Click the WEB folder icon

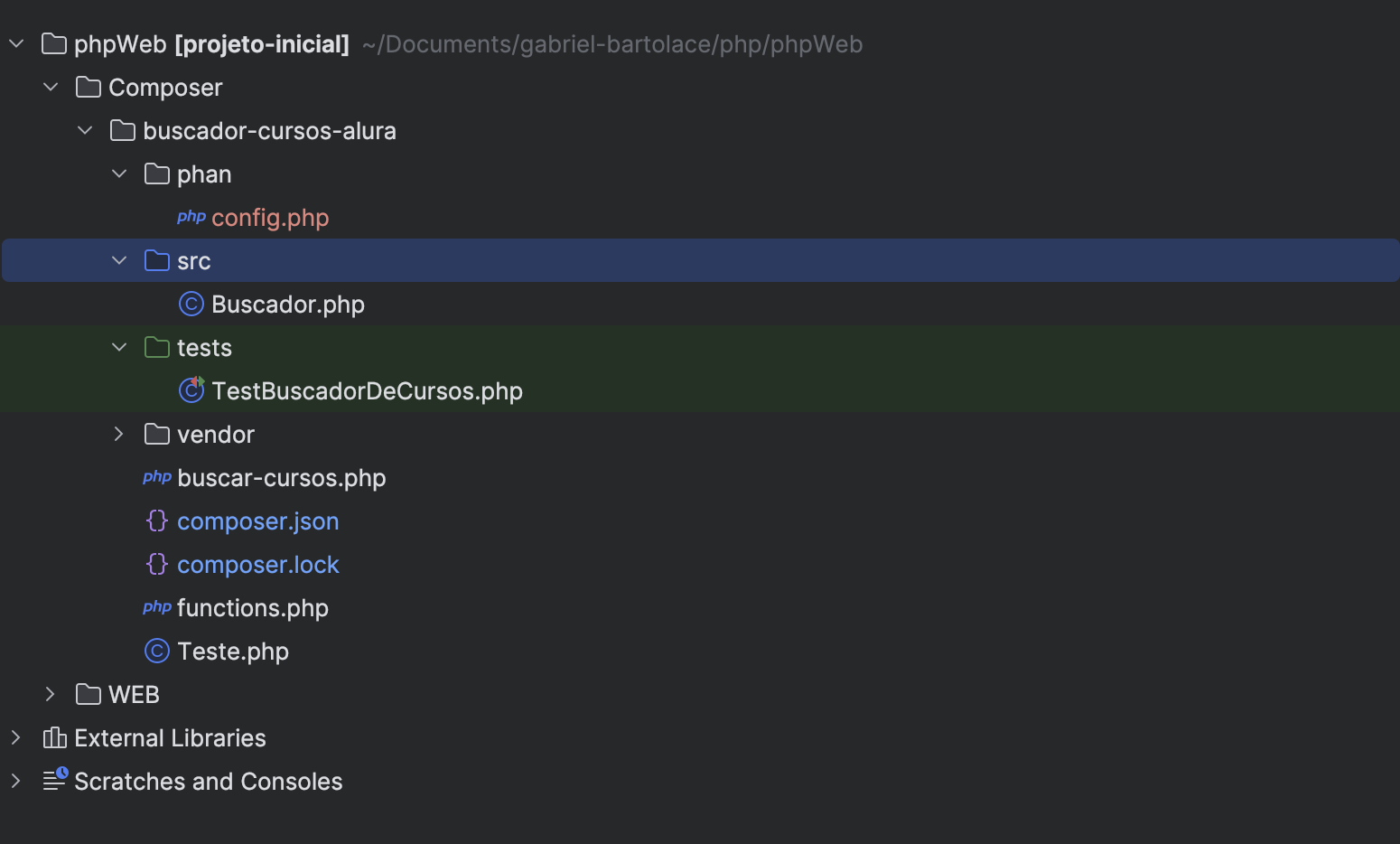(89, 694)
